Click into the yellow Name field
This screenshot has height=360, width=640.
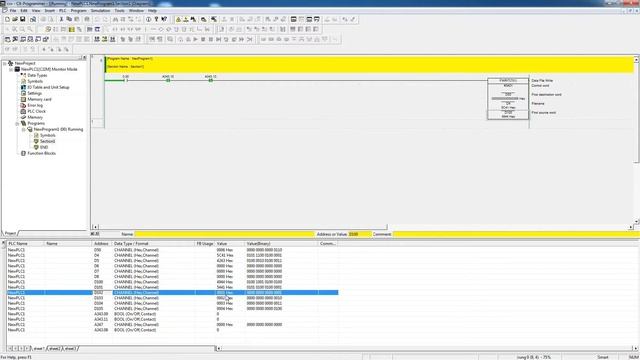(224, 234)
